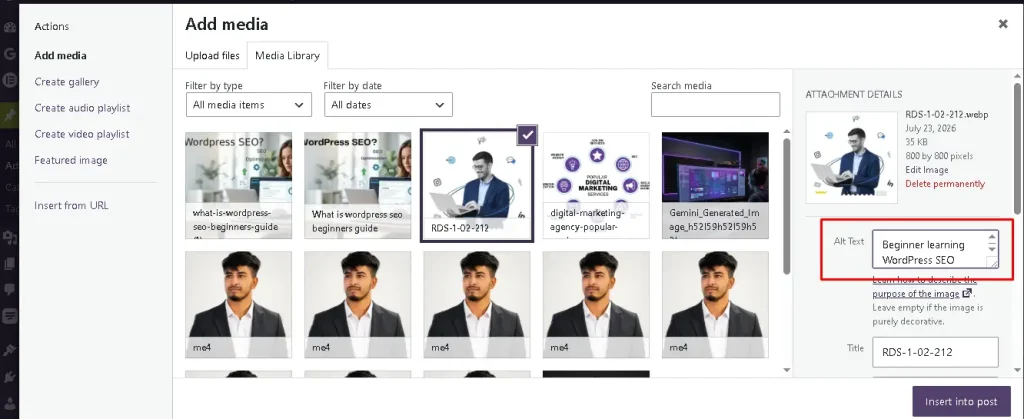The image size is (1024, 419).
Task: Select the Media Library tab
Action: point(287,55)
